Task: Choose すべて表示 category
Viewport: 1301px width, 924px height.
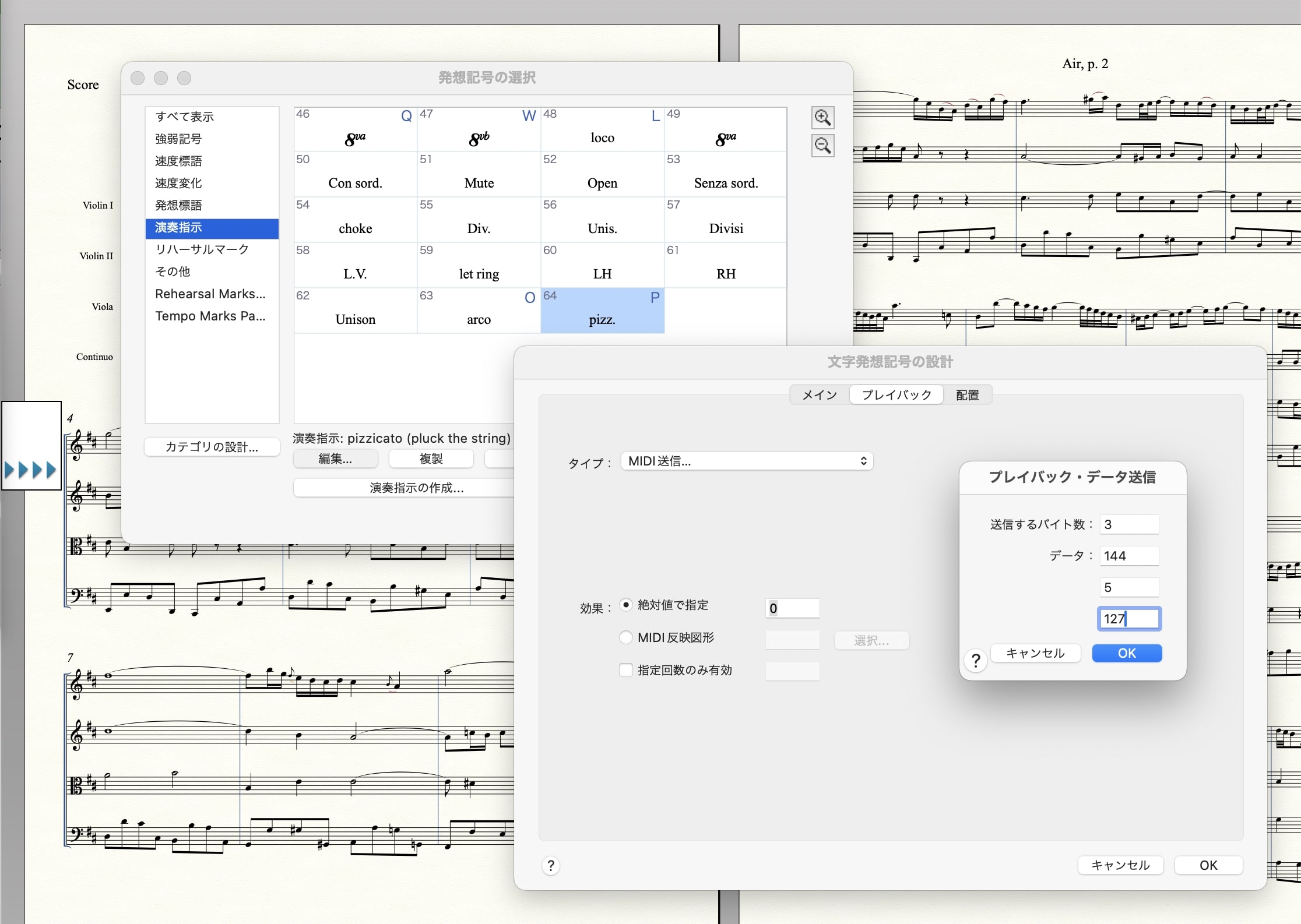Action: (212, 117)
